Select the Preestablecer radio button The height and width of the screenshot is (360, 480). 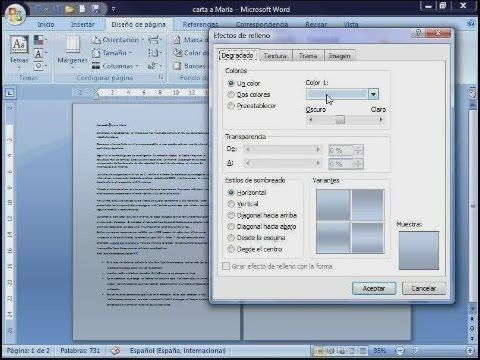tap(231, 106)
